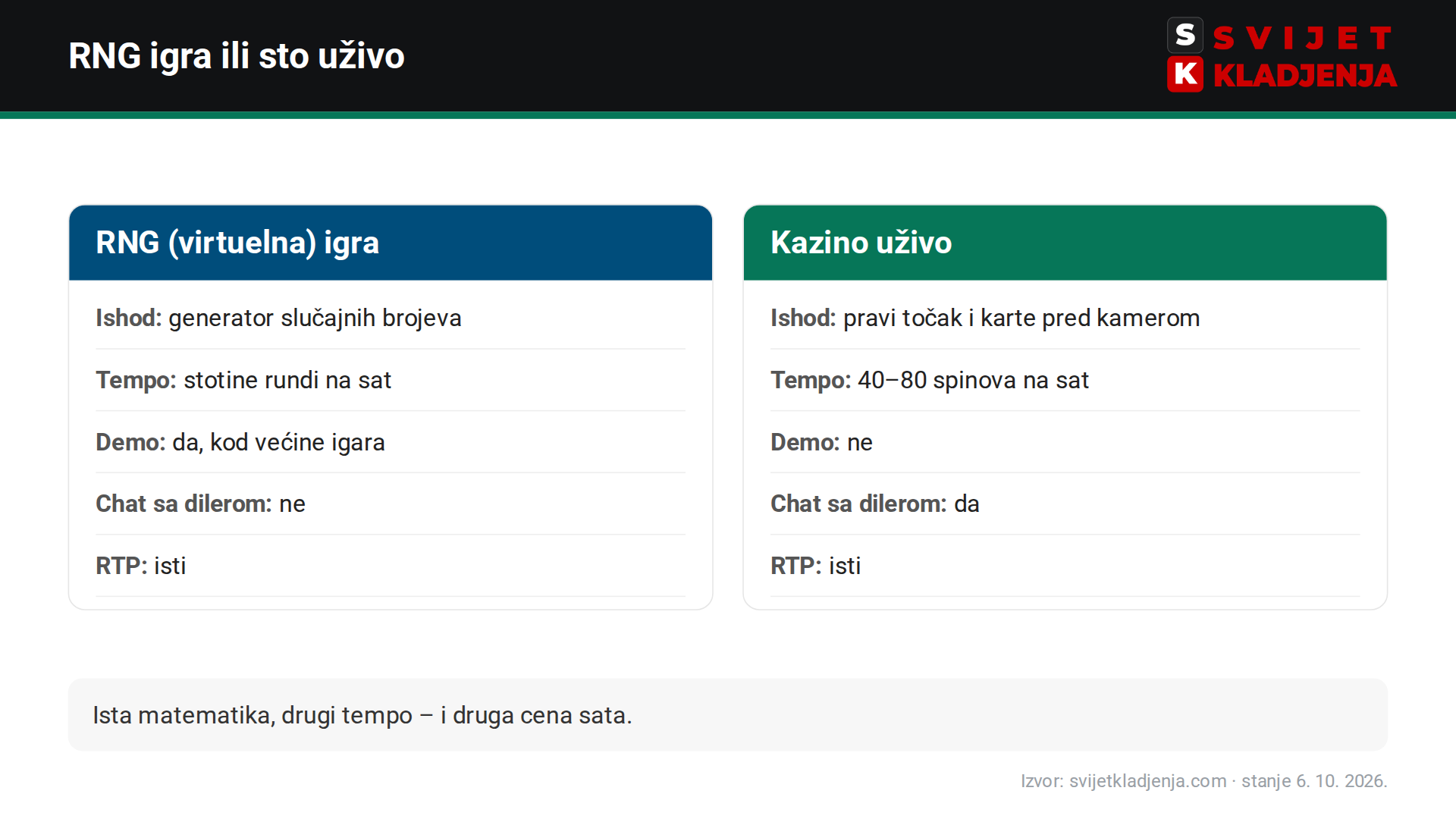Click the source line "Izvor: svijetkladjenja.com"
Screen dimensions: 1456x819
pos(1203,781)
